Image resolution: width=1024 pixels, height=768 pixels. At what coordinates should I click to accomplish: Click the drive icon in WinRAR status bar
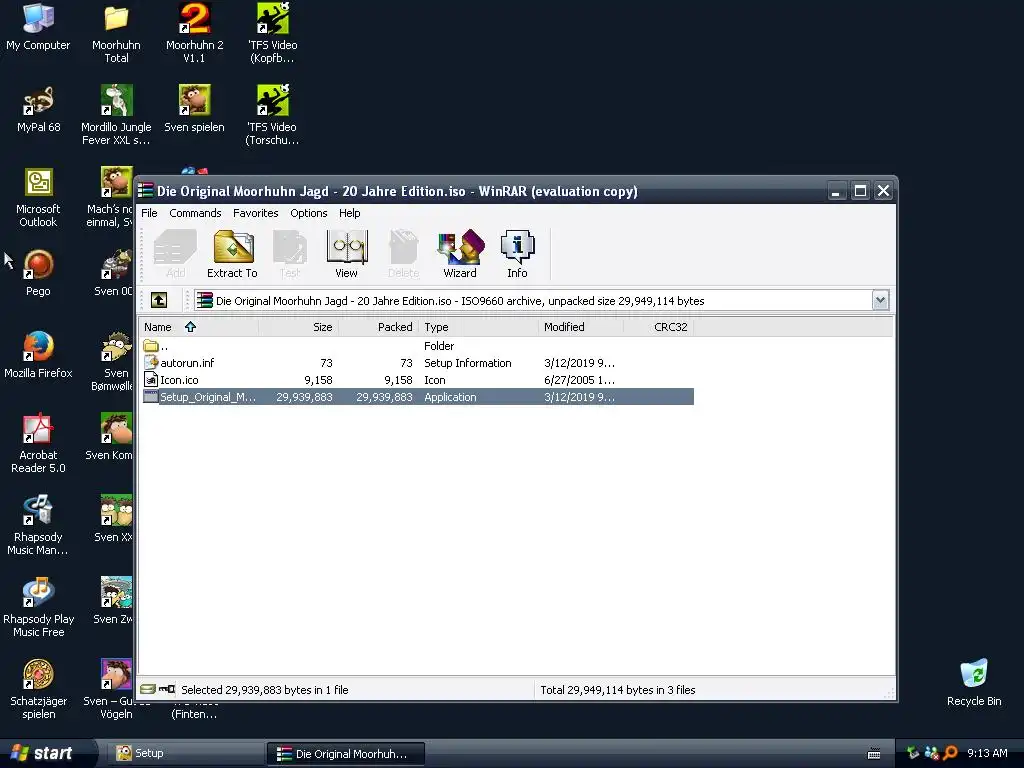coord(148,689)
